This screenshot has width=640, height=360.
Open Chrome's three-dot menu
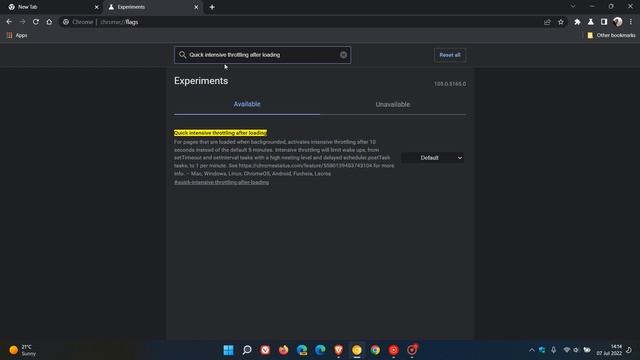[631, 22]
